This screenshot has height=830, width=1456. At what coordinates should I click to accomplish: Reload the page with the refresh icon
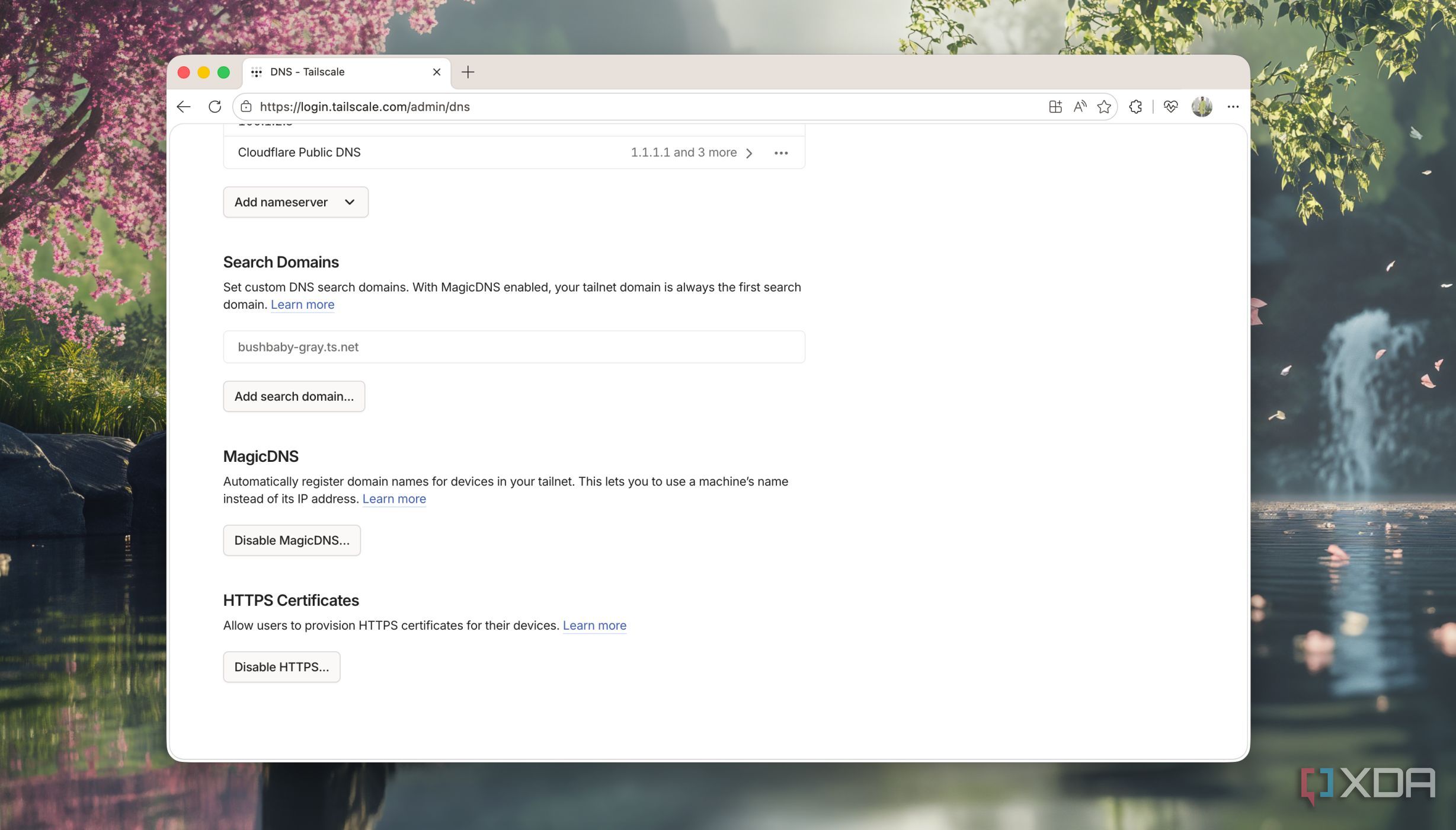(x=215, y=107)
